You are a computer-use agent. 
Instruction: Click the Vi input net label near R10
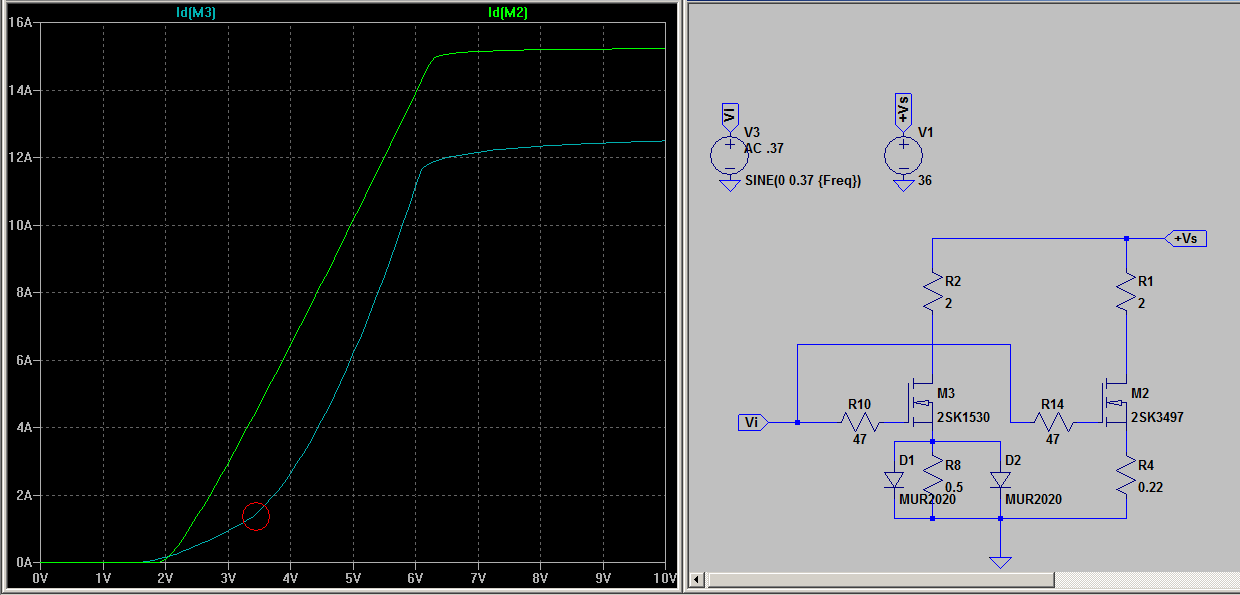[x=754, y=422]
